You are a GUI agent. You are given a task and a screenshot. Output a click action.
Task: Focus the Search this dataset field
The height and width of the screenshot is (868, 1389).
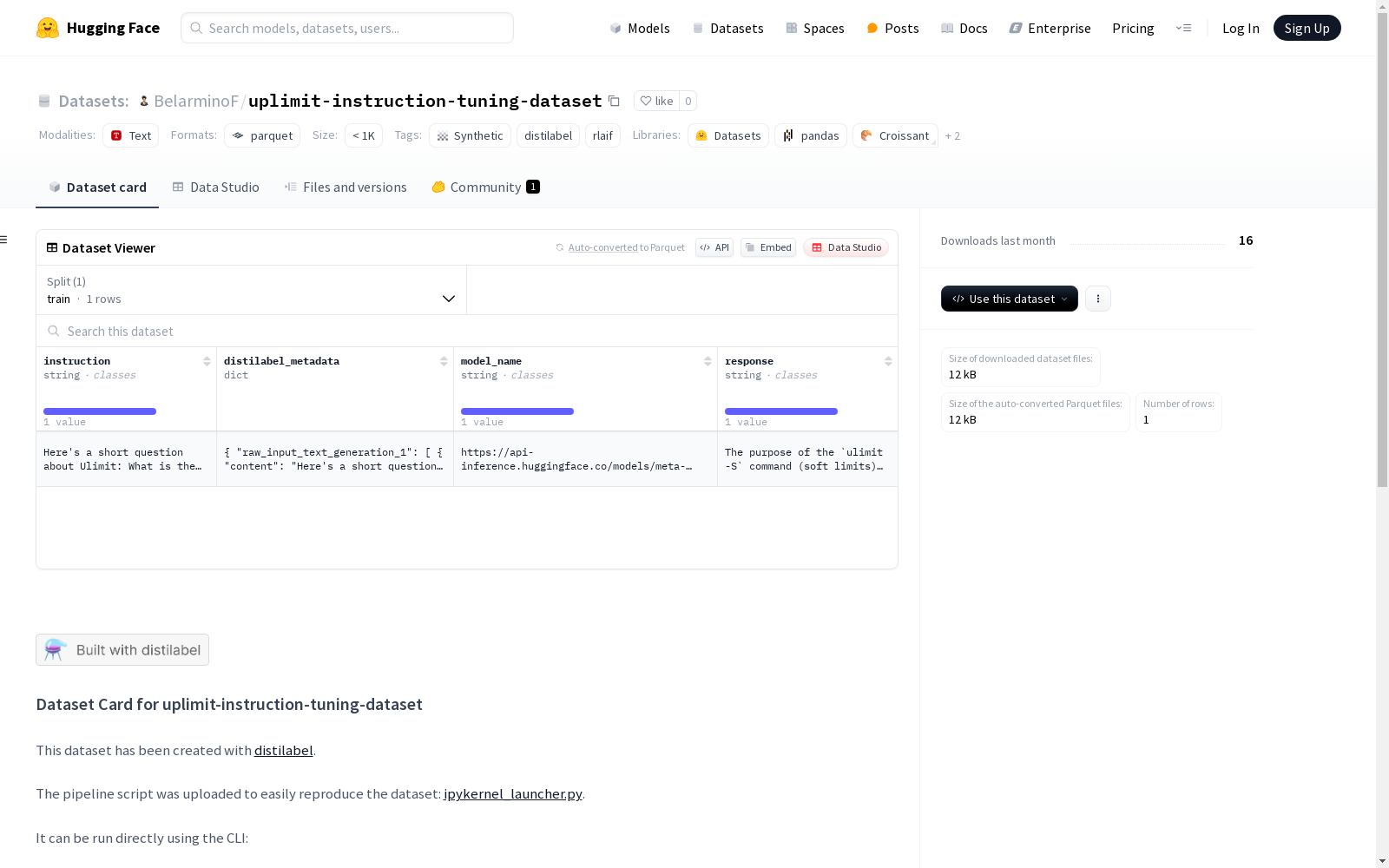coord(467,332)
